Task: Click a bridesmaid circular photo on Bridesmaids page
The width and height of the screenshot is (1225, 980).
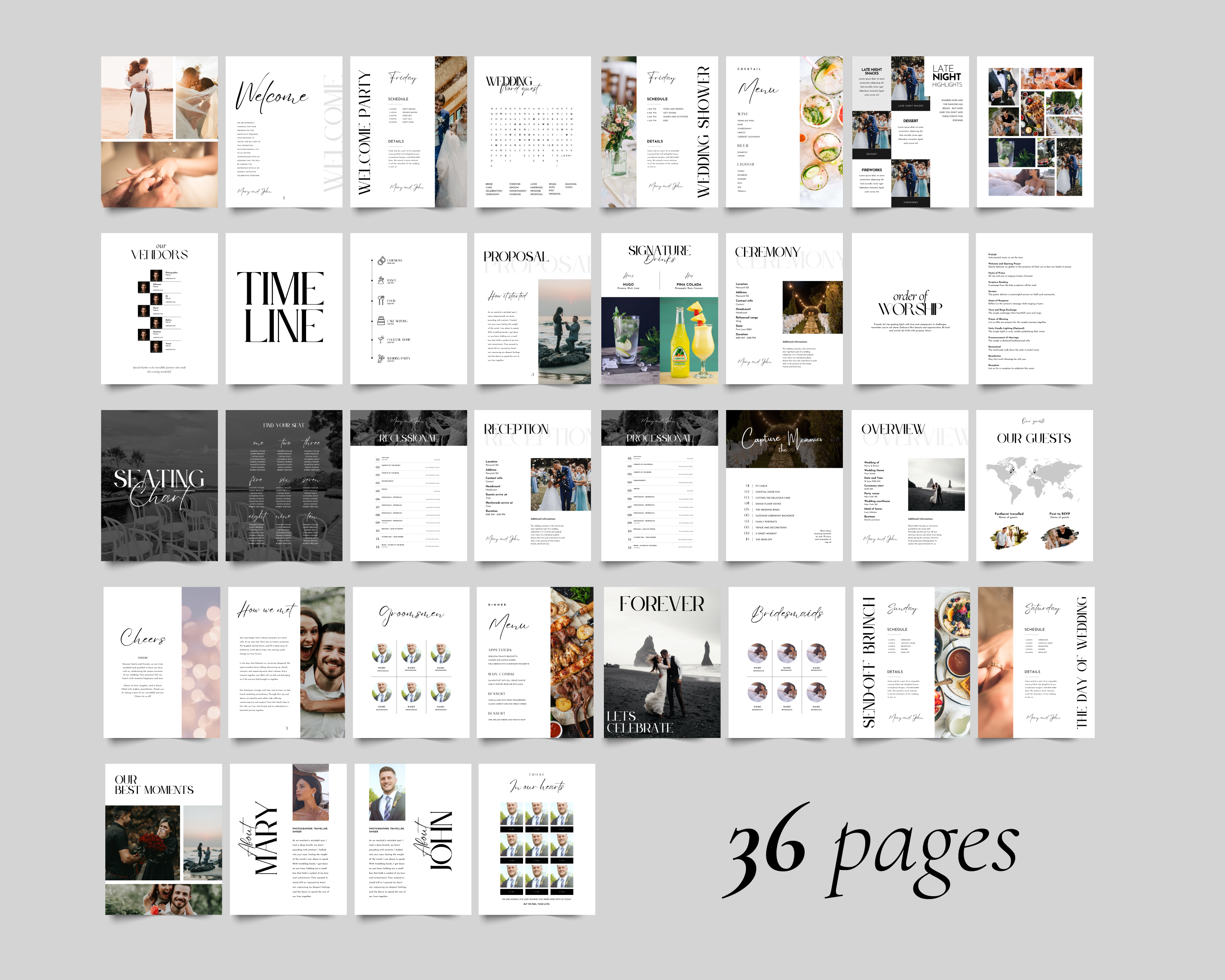Action: click(x=757, y=653)
